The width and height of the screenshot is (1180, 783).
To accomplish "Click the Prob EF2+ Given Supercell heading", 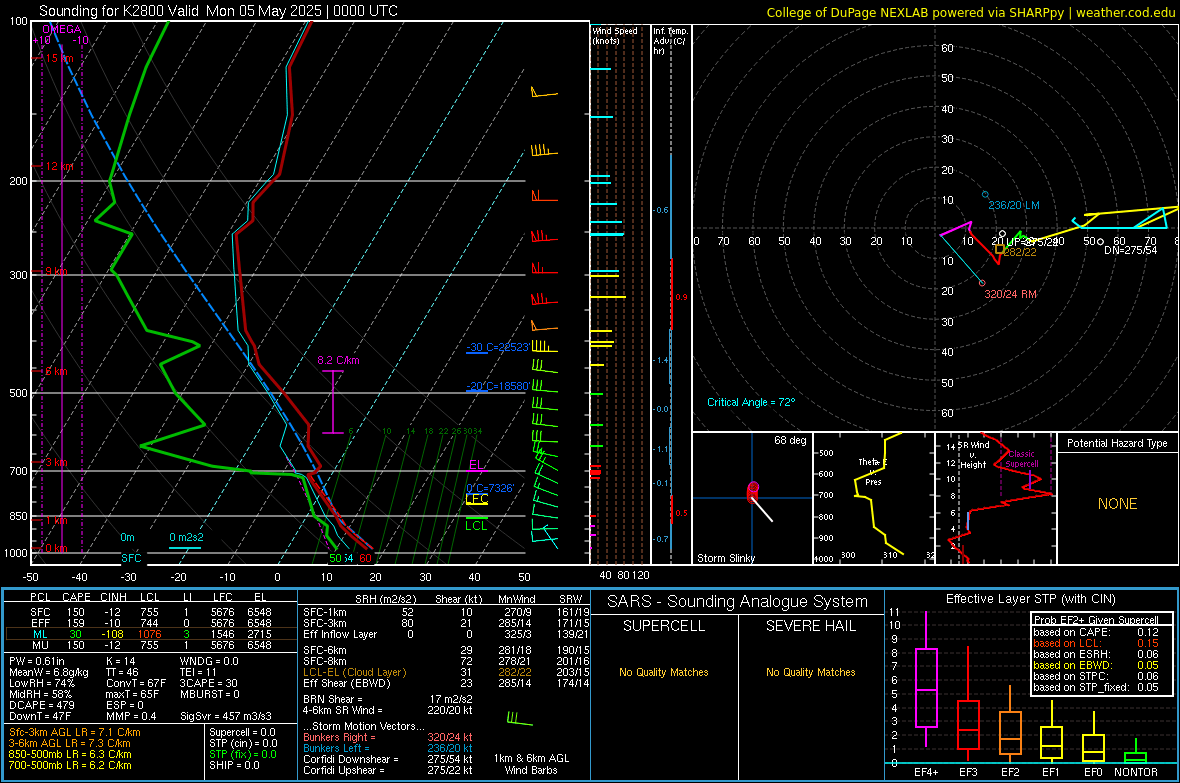I will (x=1096, y=620).
